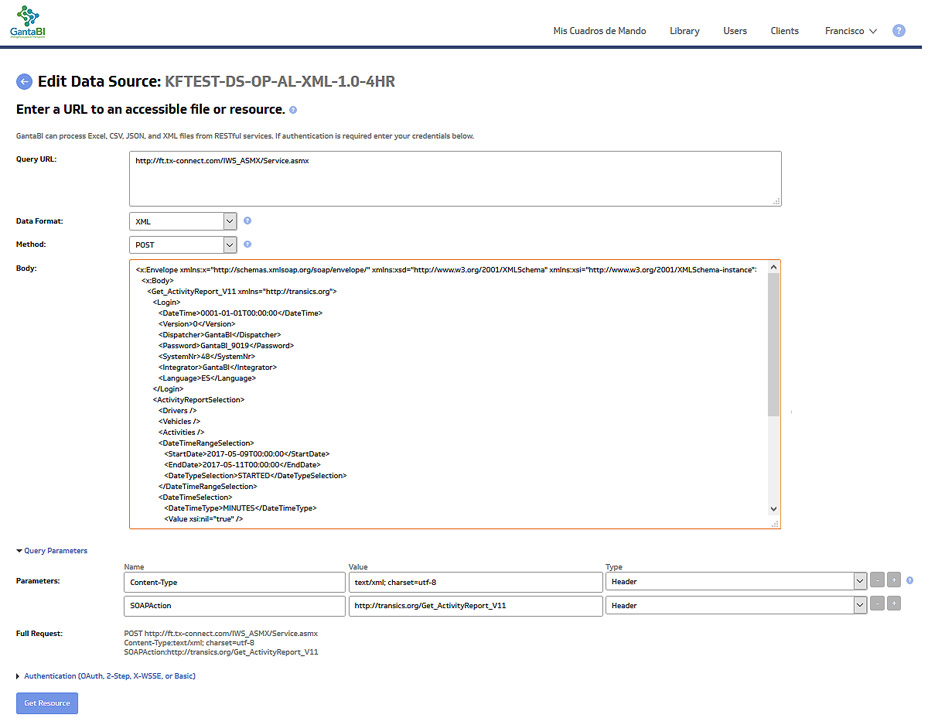Open the Library menu item
The image size is (945, 725).
pyautogui.click(x=685, y=31)
